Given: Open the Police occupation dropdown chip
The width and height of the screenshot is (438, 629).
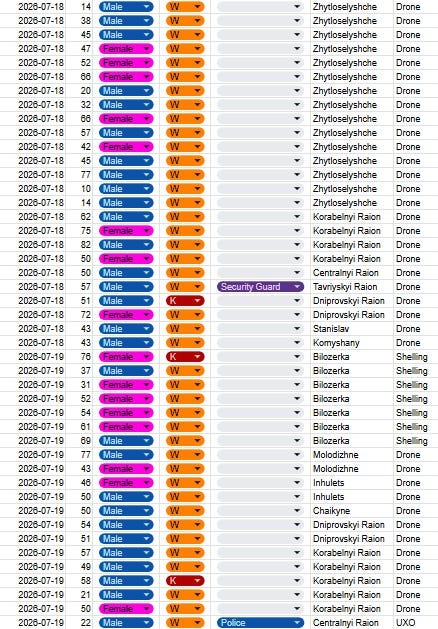Looking at the screenshot, I should click(x=260, y=623).
